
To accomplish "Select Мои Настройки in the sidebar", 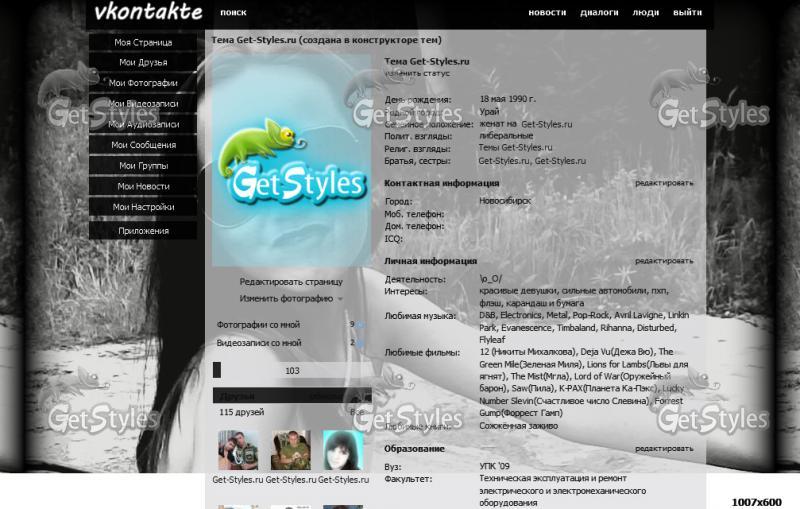I will point(143,207).
